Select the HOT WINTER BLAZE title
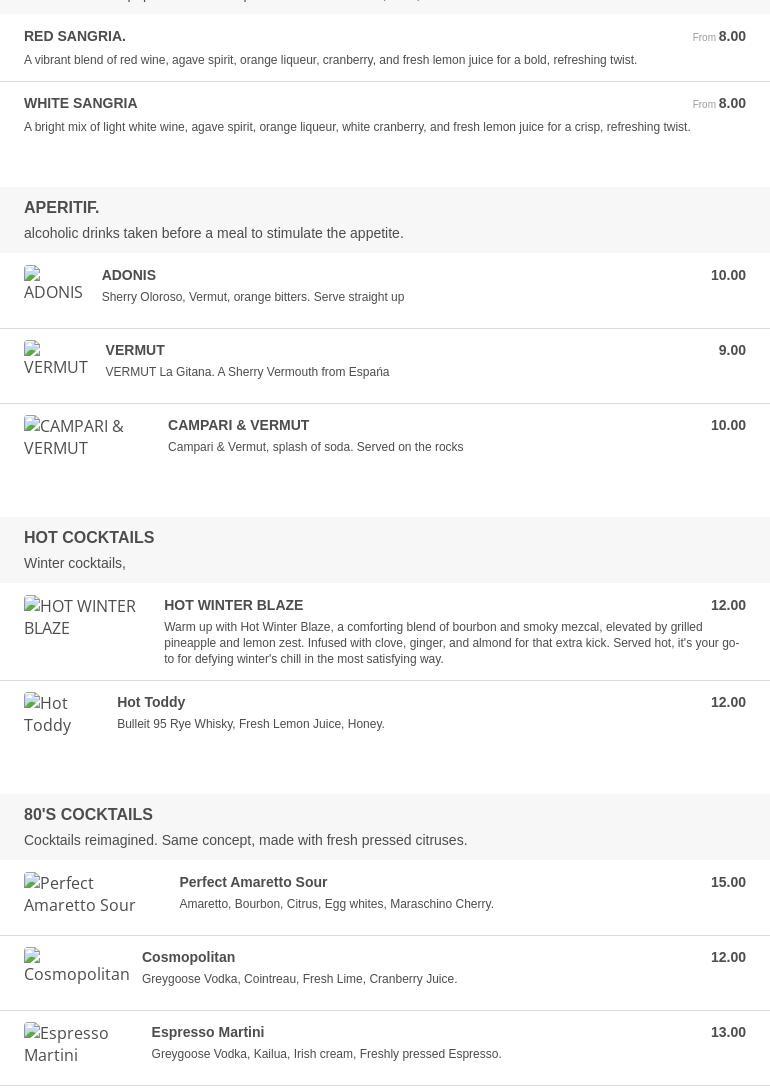 click(x=233, y=605)
